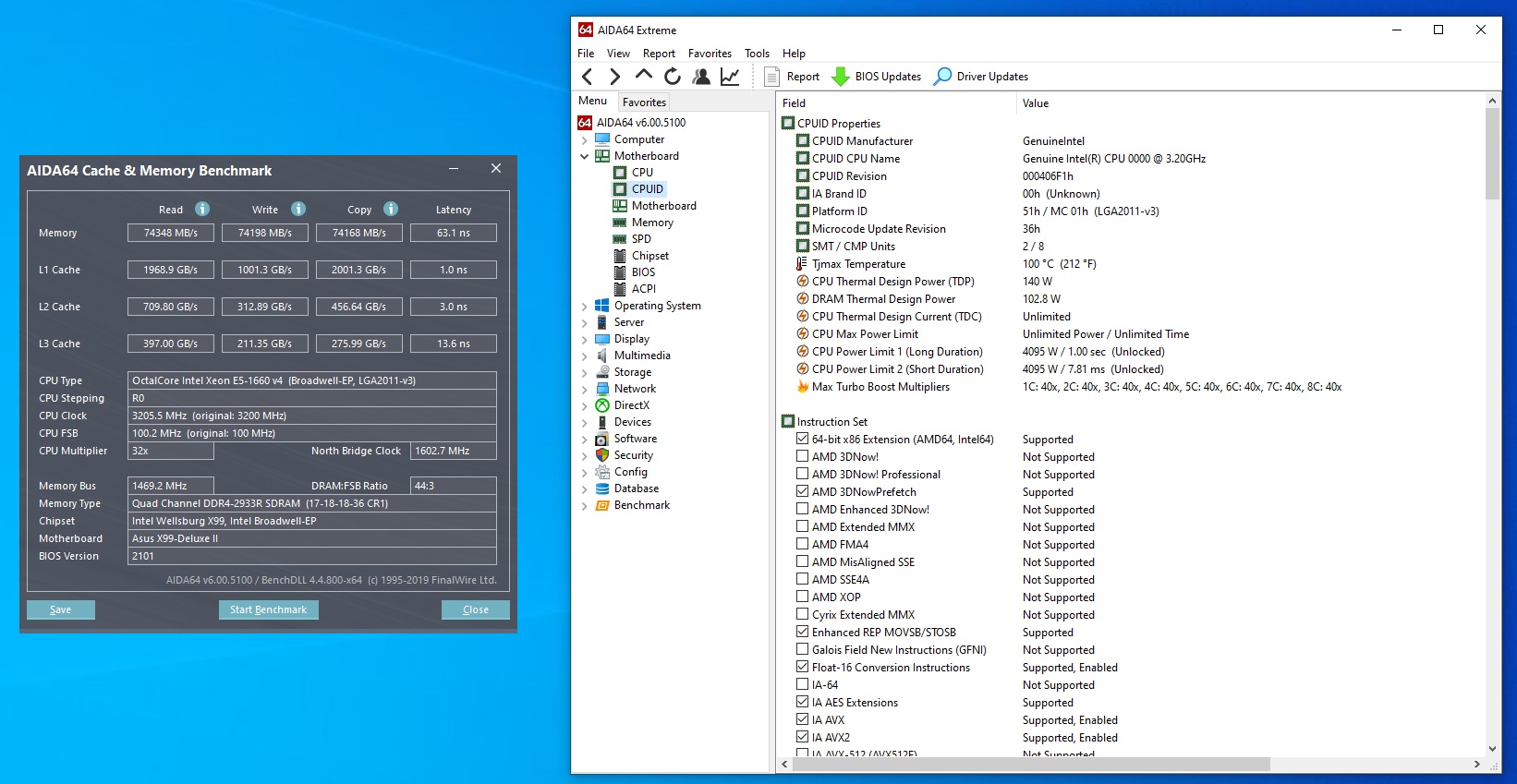Click the Start Benchmark button

(268, 609)
